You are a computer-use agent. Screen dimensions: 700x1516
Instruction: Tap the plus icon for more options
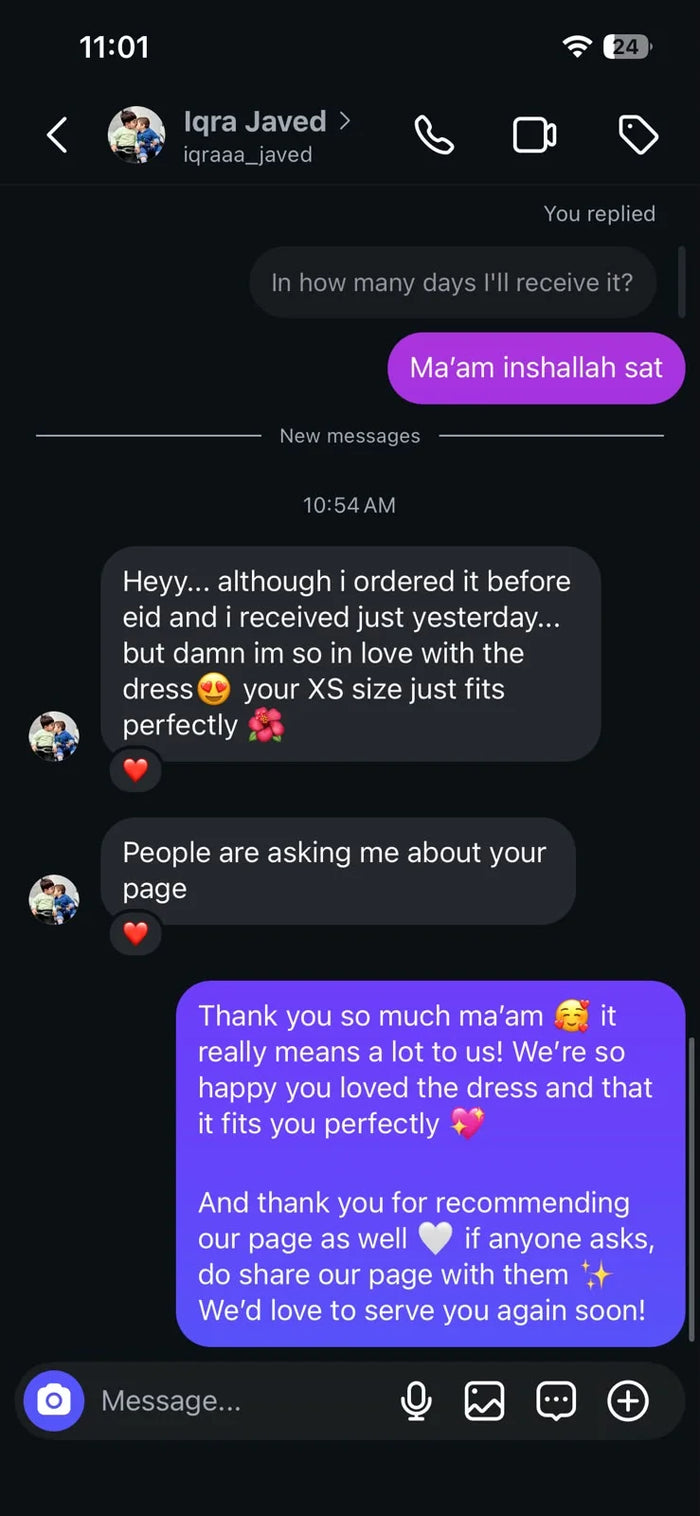(628, 1401)
